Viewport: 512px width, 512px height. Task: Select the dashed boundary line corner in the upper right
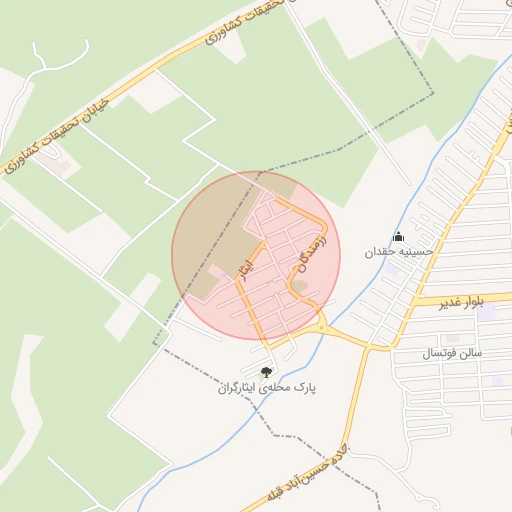[x=432, y=93]
